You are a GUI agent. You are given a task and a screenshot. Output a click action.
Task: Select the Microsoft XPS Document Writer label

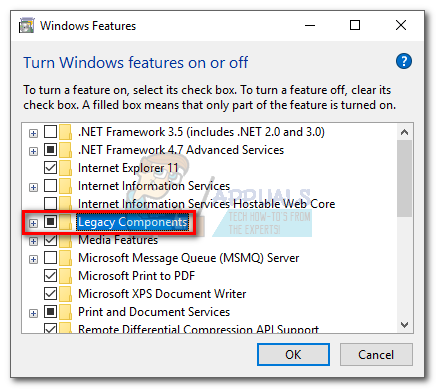(162, 294)
